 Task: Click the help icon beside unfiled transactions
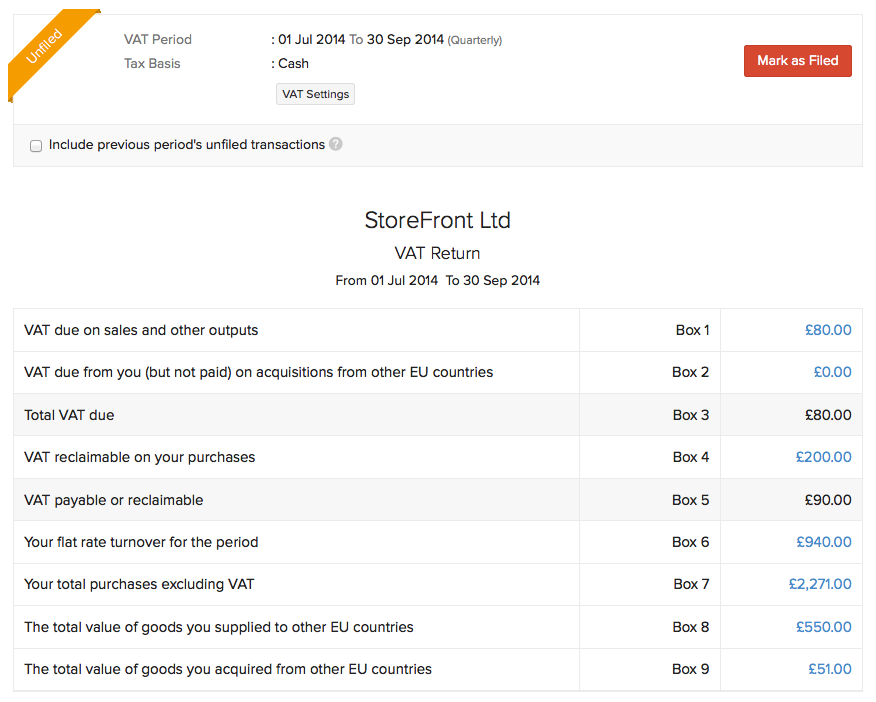click(336, 144)
